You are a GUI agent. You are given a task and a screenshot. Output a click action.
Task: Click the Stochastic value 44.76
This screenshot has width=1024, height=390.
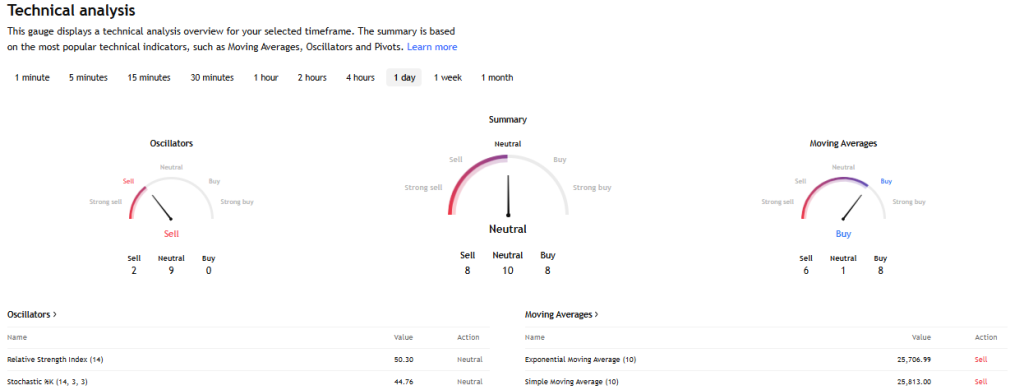403,382
